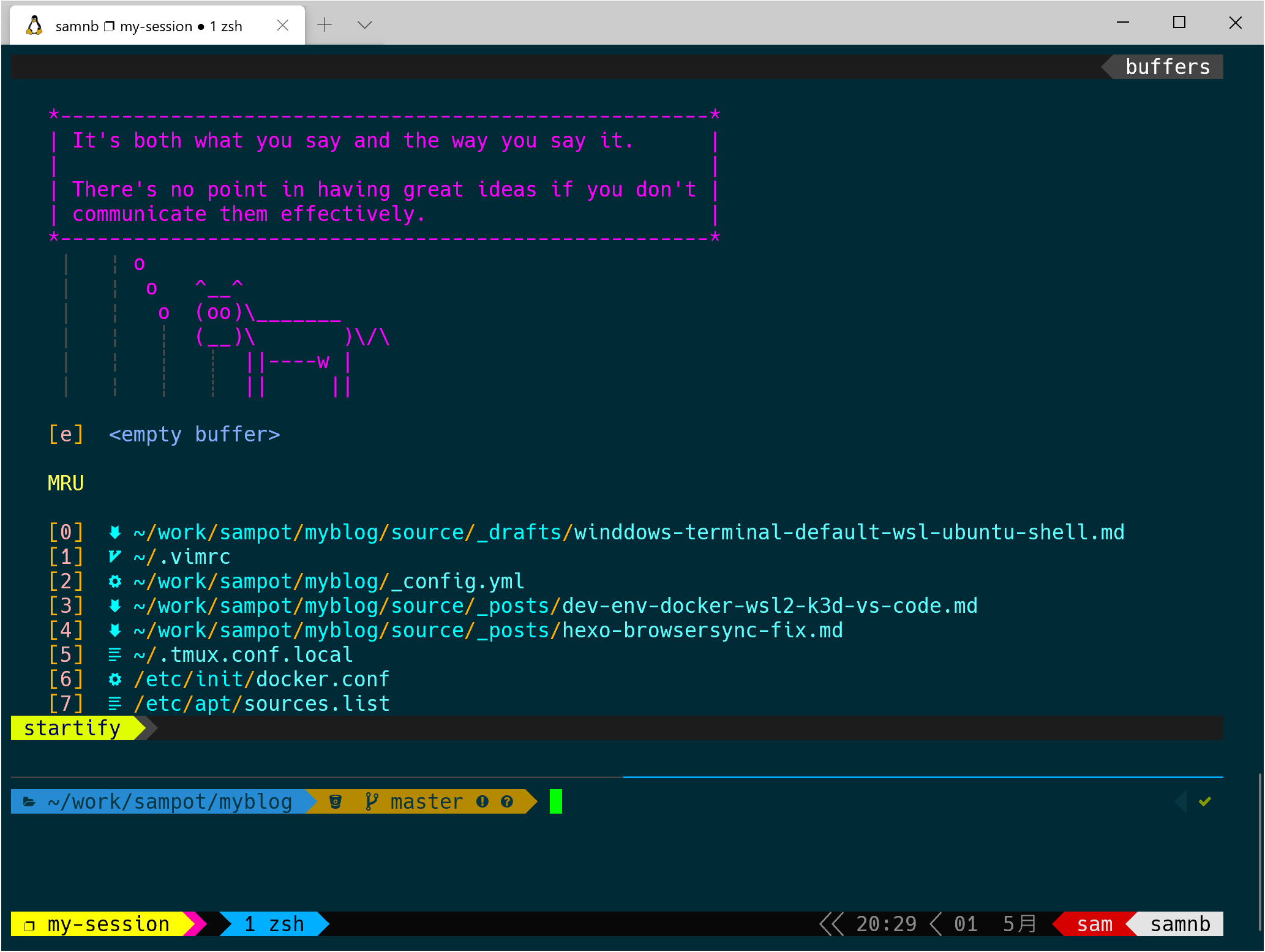
Task: Open the empty buffer entry
Action: point(194,434)
